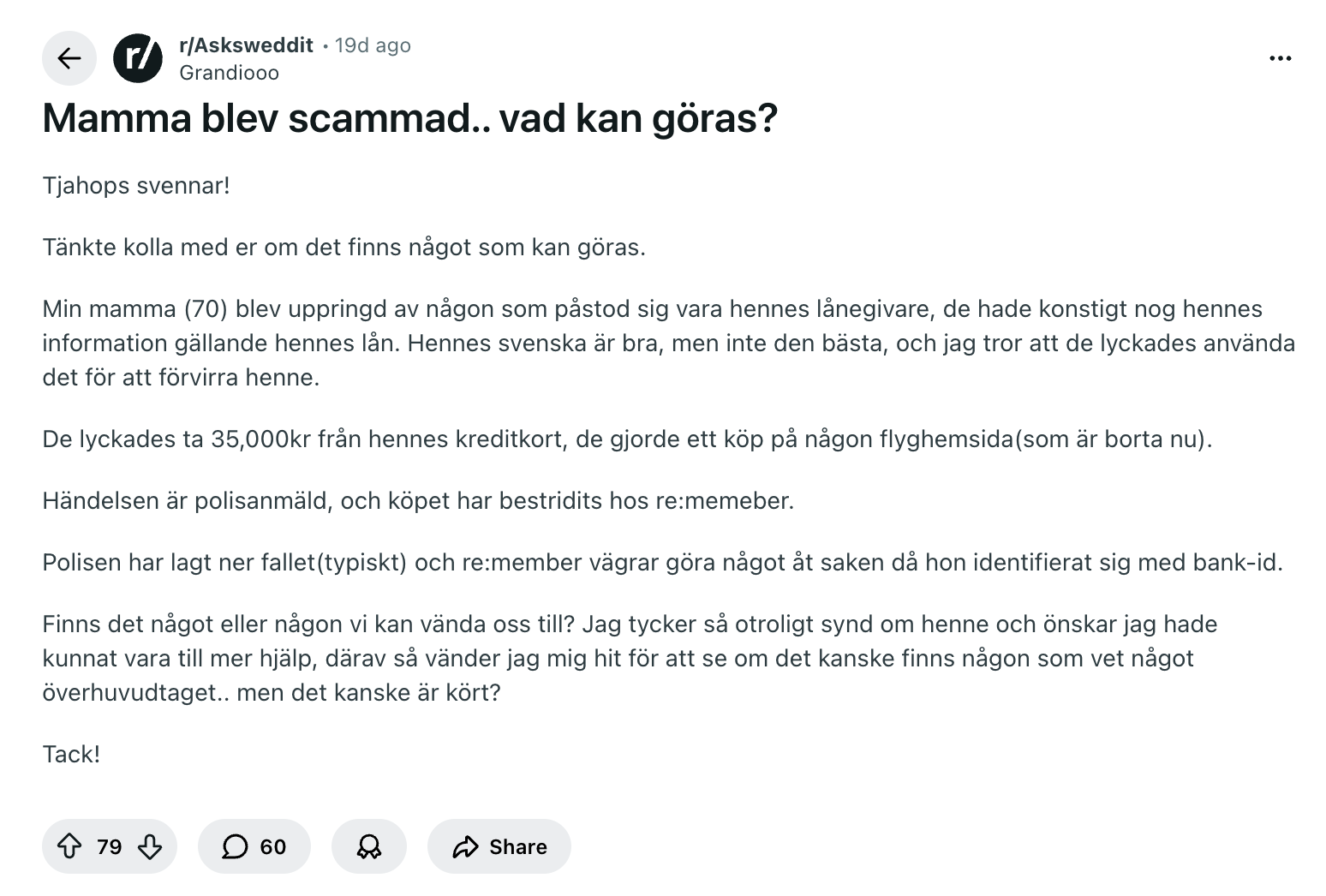Viewport: 1326px width, 896px height.
Task: Open the three-dot post options menu
Action: (x=1280, y=58)
